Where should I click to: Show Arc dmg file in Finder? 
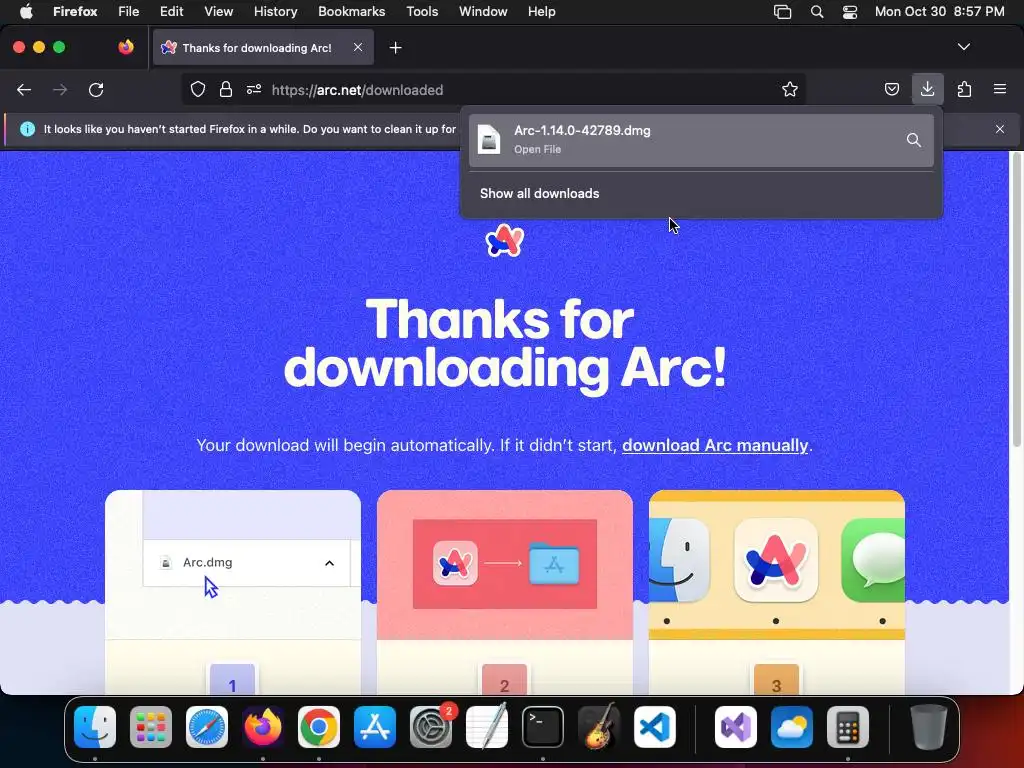tap(914, 140)
